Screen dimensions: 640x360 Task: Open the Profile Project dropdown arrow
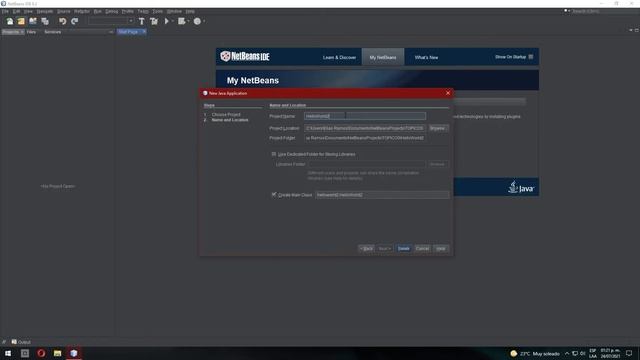pyautogui.click(x=204, y=21)
